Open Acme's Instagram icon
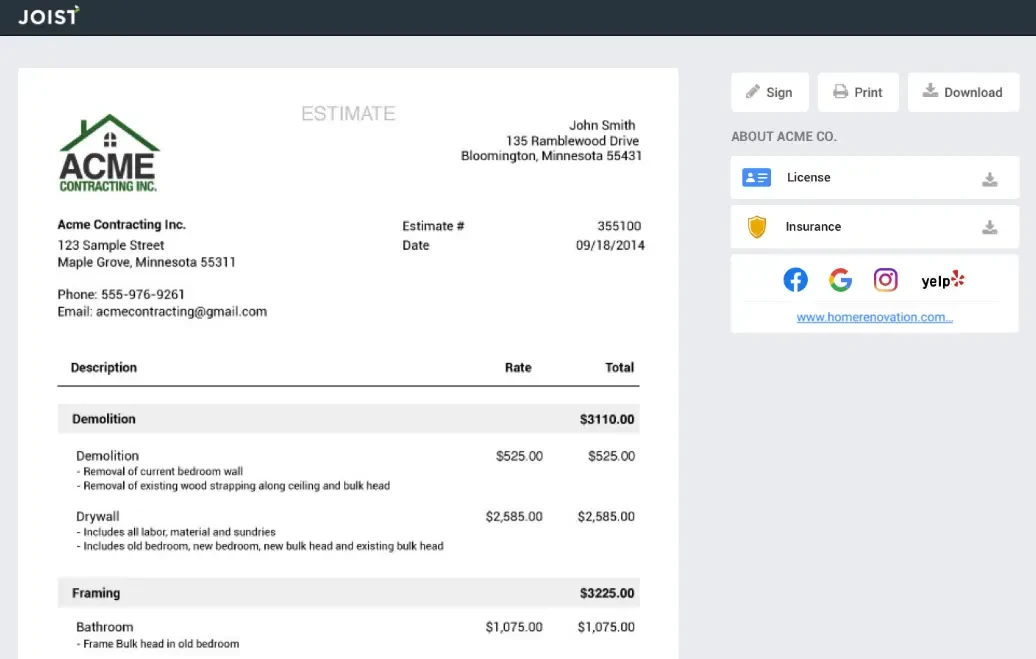This screenshot has height=659, width=1036. pyautogui.click(x=886, y=280)
